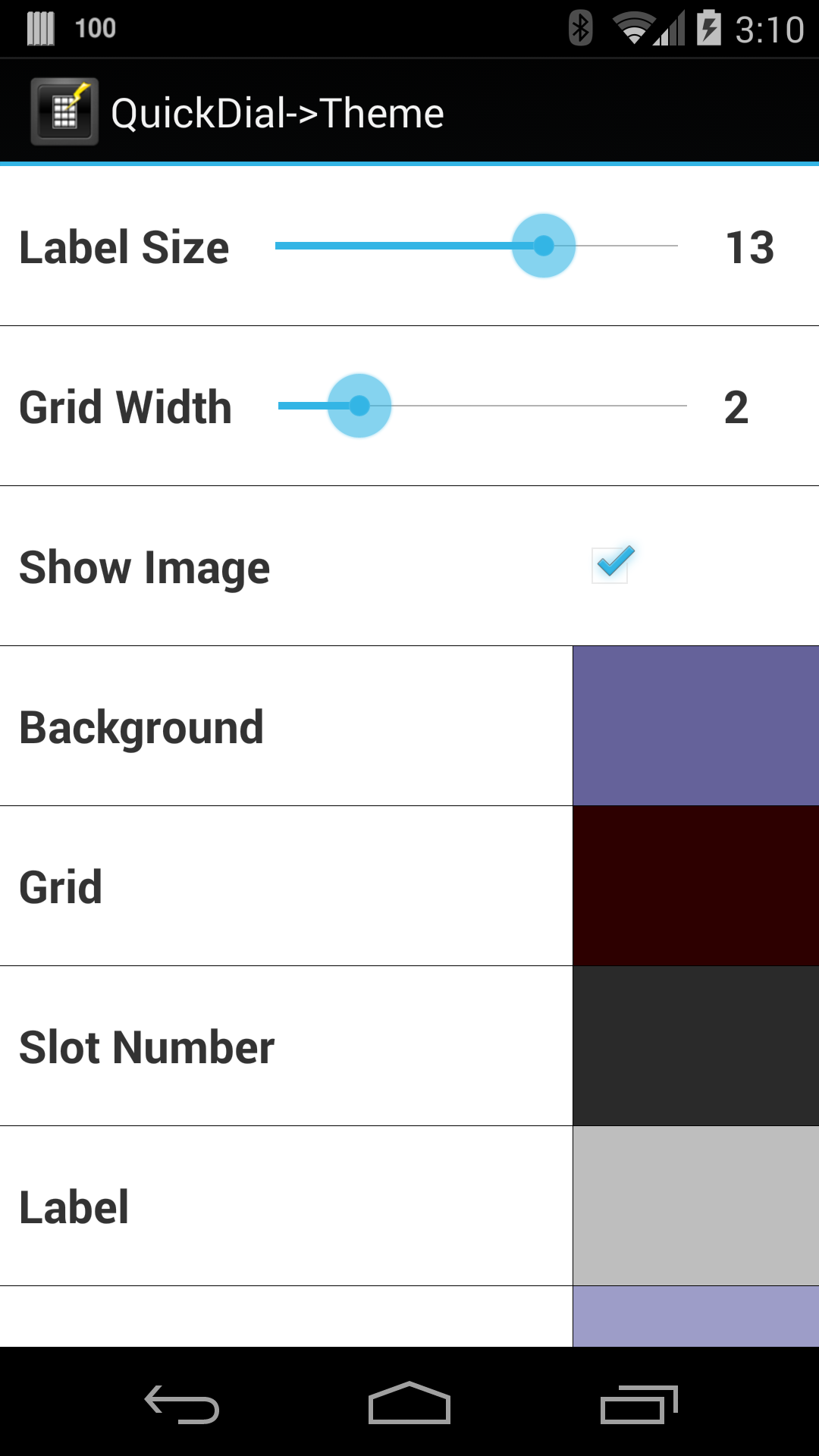The image size is (819, 1456).
Task: Tap the charging battery status icon
Action: [709, 28]
